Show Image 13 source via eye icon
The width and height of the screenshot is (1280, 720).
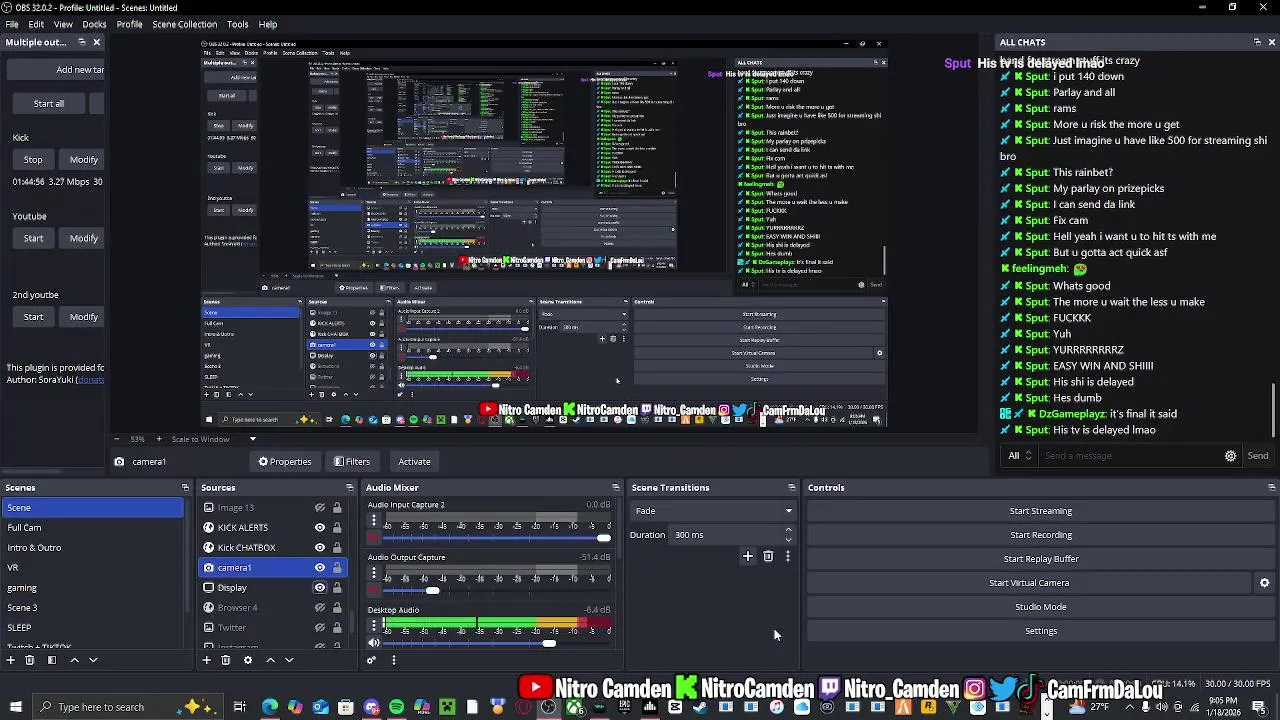pyautogui.click(x=320, y=508)
